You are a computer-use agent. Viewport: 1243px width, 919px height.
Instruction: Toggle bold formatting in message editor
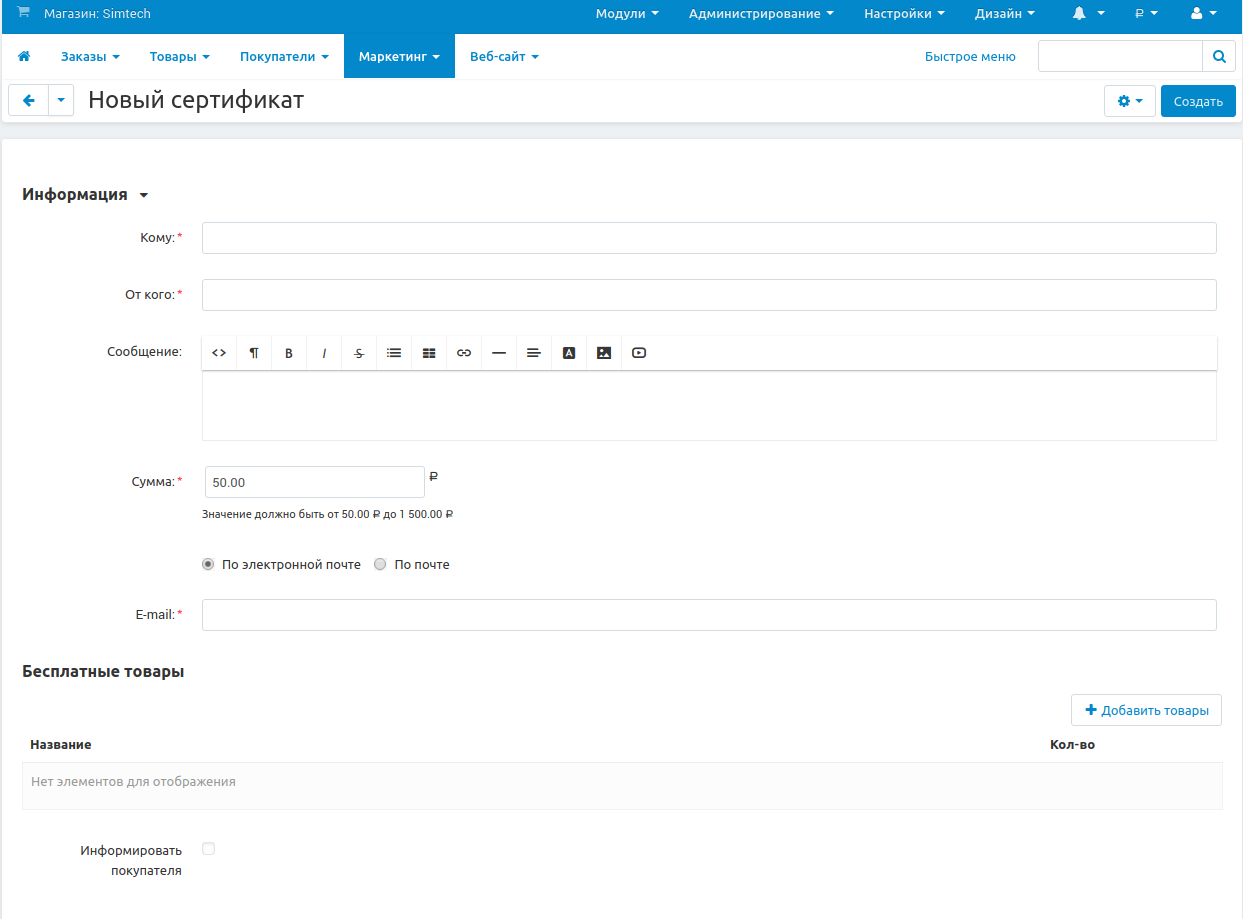coord(289,353)
